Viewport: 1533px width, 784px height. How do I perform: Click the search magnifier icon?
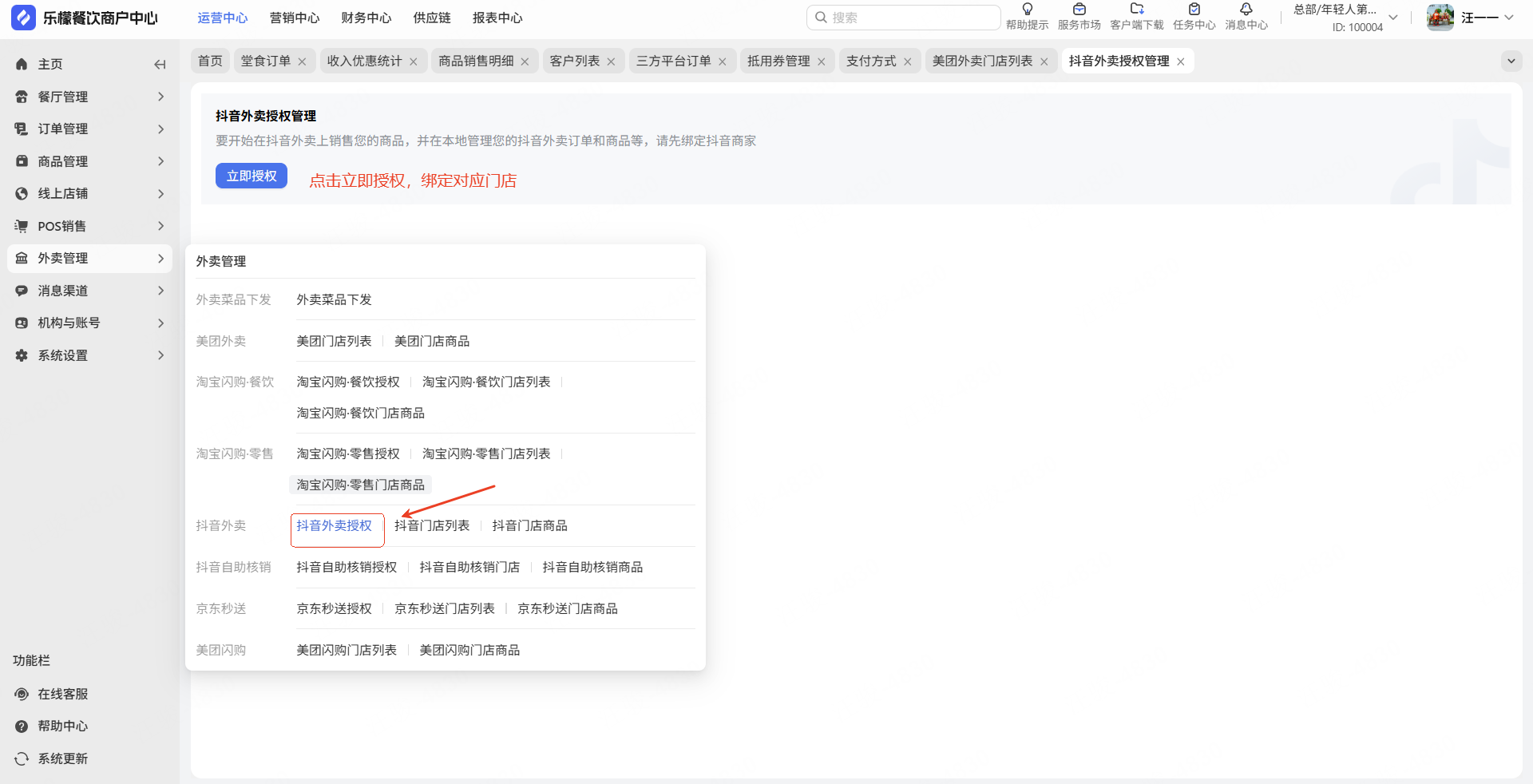tap(821, 18)
